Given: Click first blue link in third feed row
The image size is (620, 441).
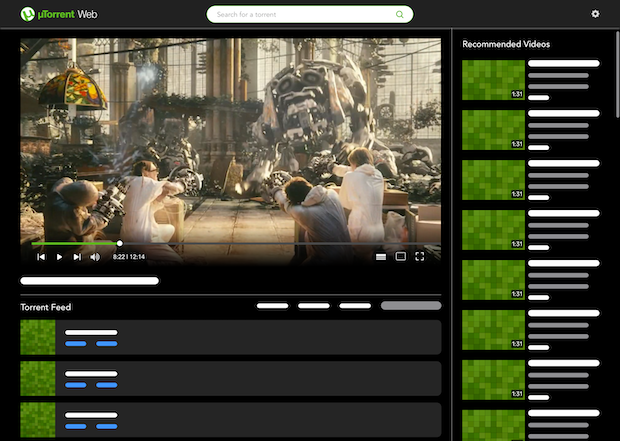Looking at the screenshot, I should coord(76,426).
